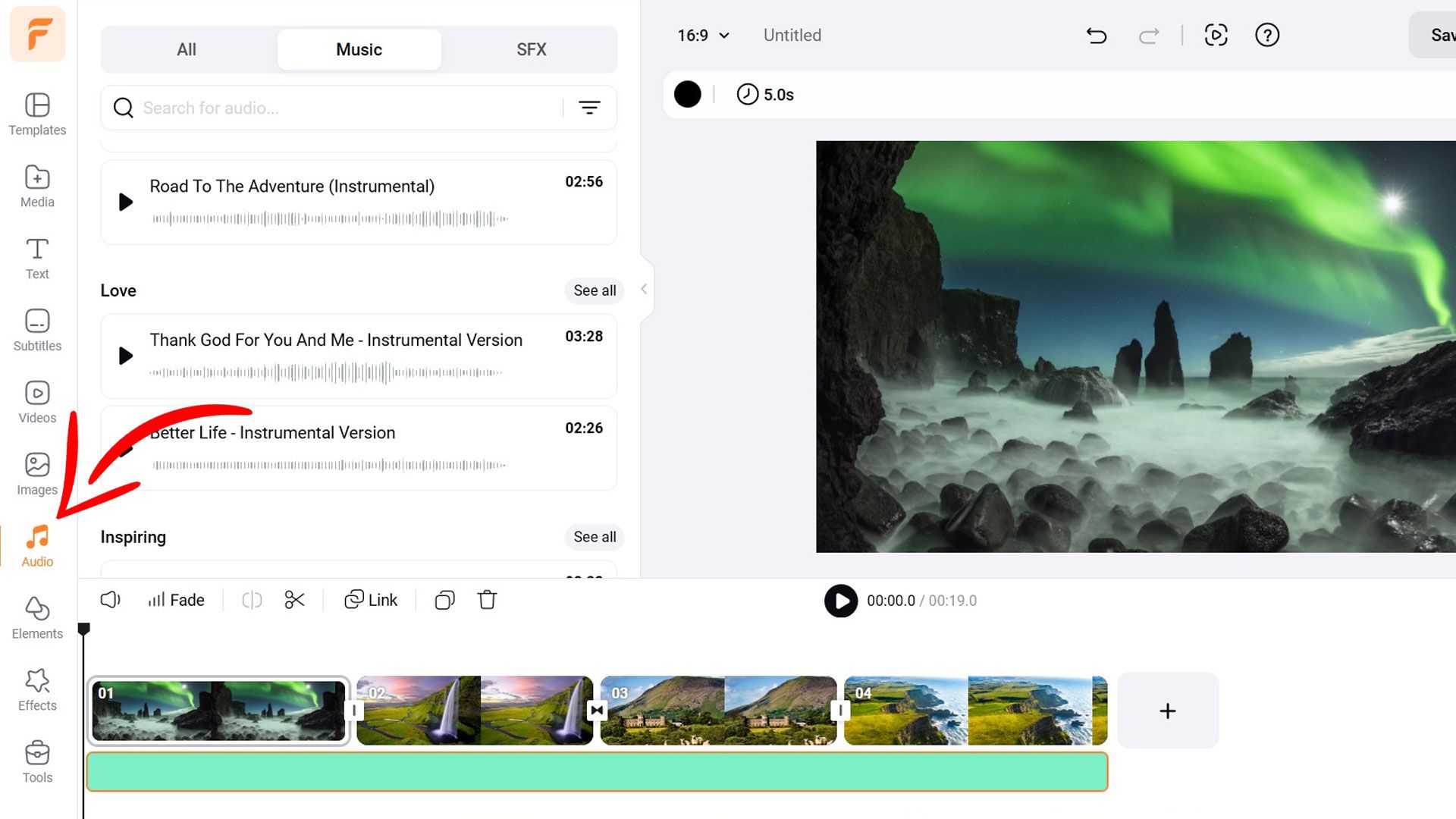Open the Templates panel
The image size is (1456, 819).
tap(37, 113)
